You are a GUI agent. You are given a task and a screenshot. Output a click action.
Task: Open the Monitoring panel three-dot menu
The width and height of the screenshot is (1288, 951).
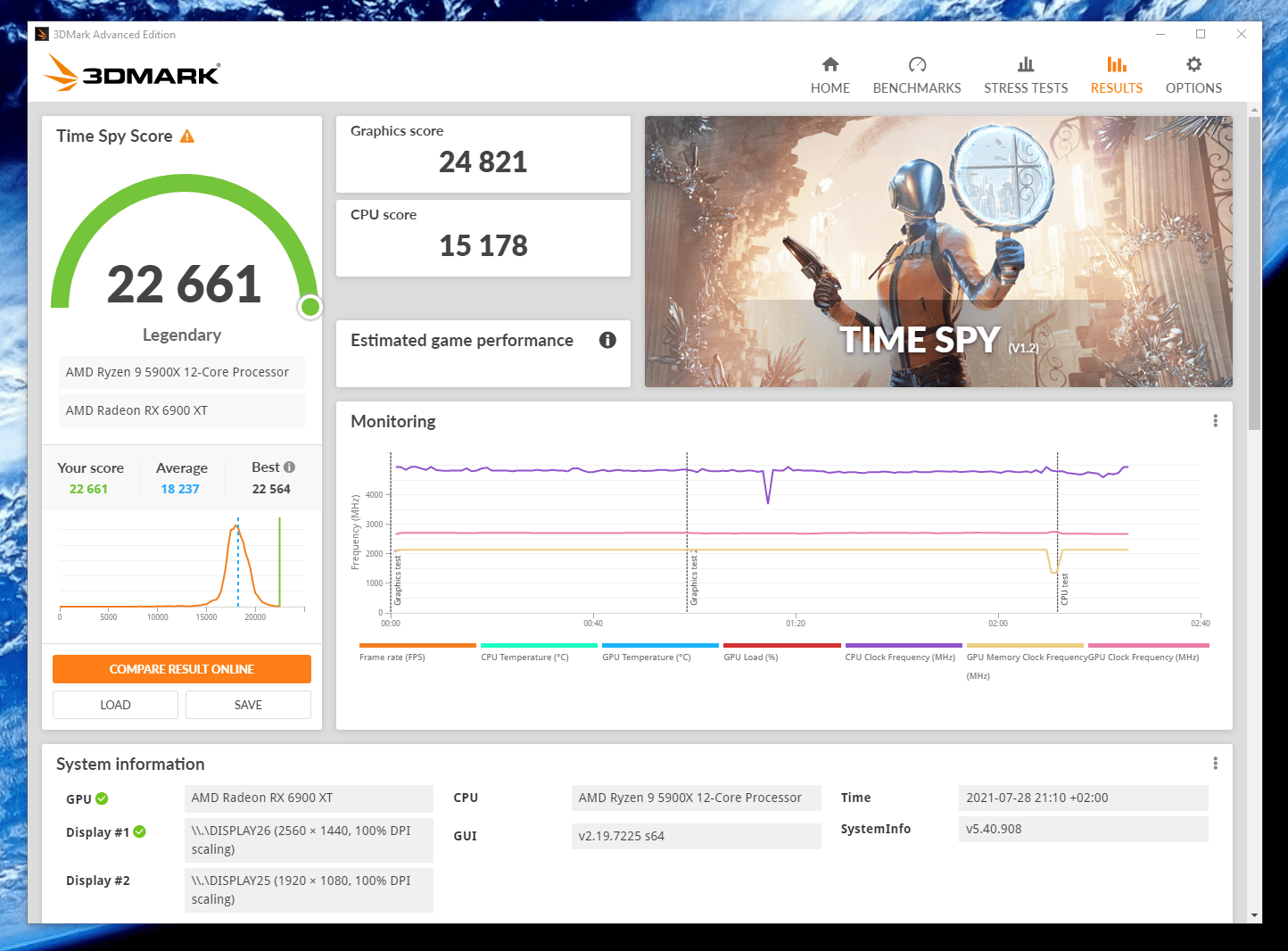pyautogui.click(x=1215, y=421)
